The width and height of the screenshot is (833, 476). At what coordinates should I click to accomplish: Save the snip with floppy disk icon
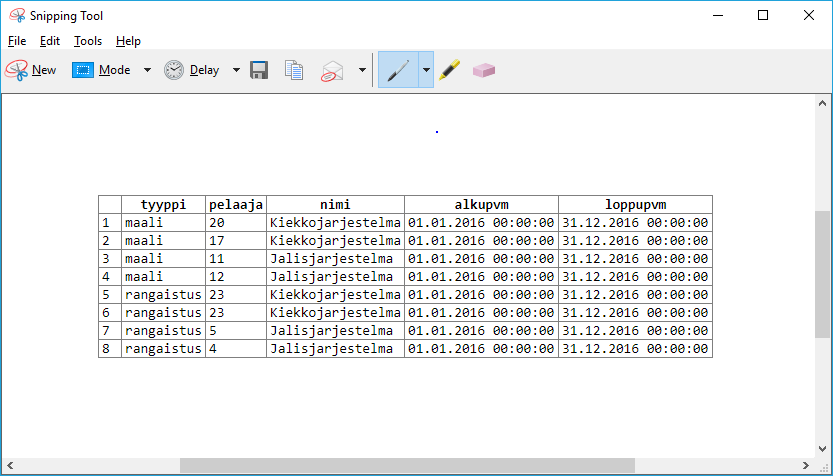pos(259,70)
